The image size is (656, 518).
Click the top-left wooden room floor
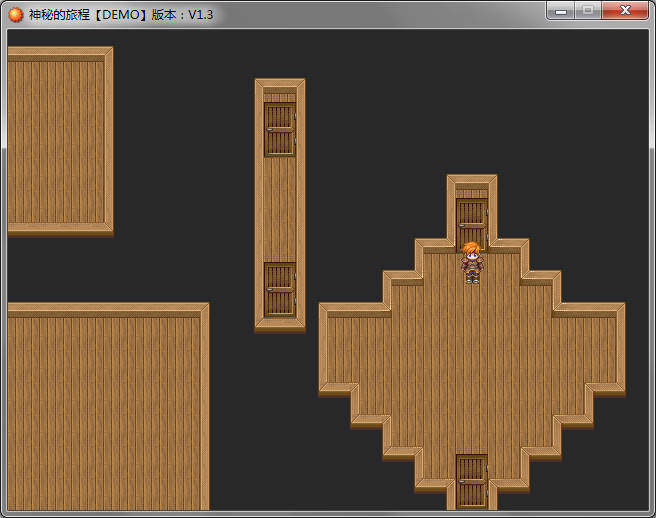pos(56,140)
